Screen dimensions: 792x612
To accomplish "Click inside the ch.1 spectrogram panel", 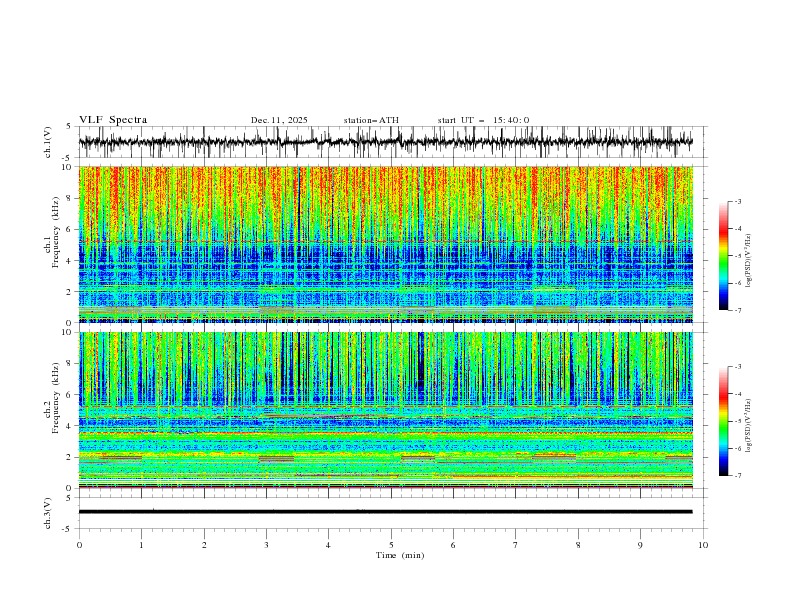I will tap(386, 244).
